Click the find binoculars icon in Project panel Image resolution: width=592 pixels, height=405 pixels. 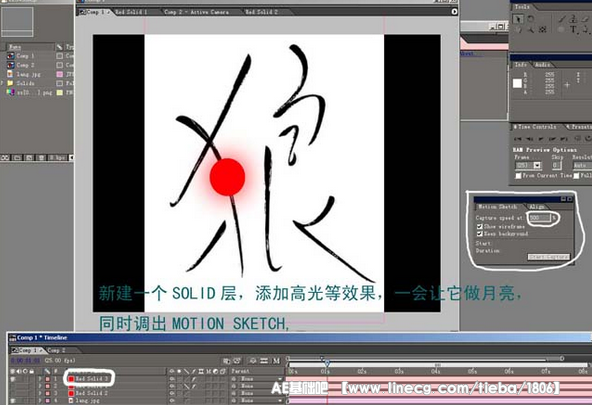5,157
